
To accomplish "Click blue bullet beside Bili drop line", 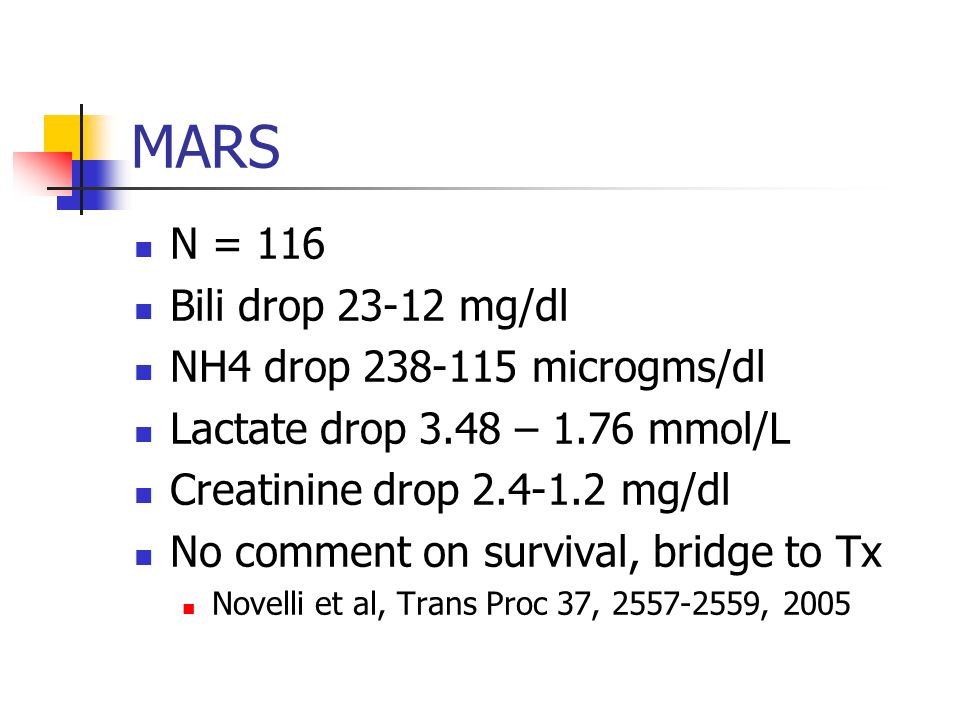I will coord(144,311).
